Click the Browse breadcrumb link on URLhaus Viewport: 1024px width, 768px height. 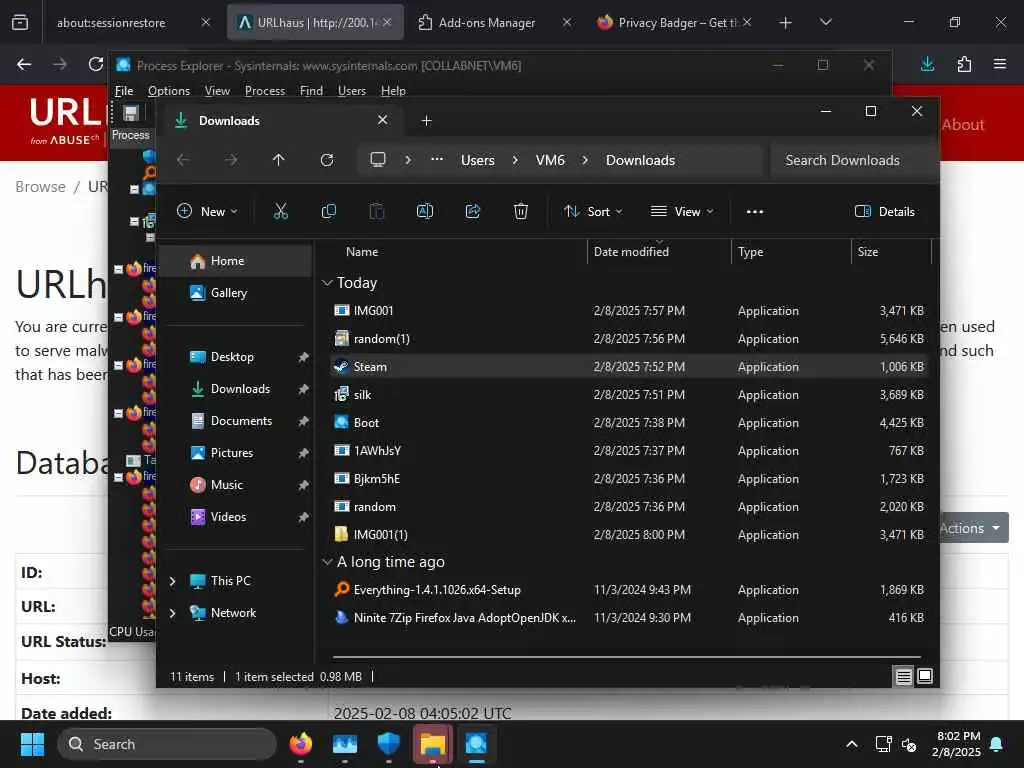click(40, 187)
